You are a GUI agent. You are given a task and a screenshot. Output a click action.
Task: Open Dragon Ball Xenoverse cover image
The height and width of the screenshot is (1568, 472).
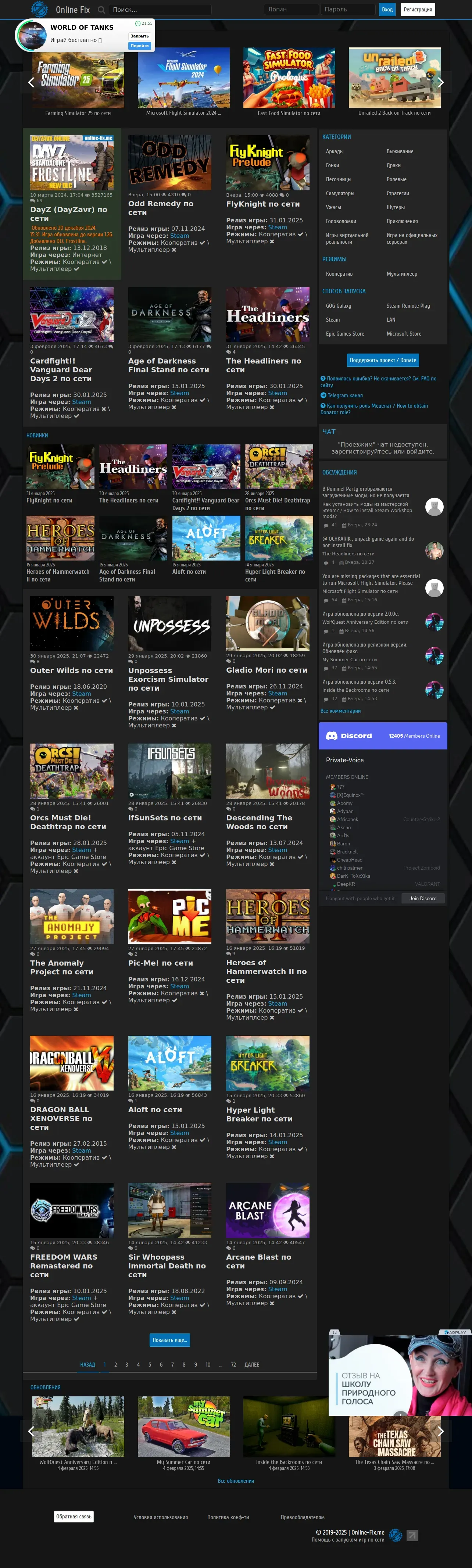[x=72, y=1063]
